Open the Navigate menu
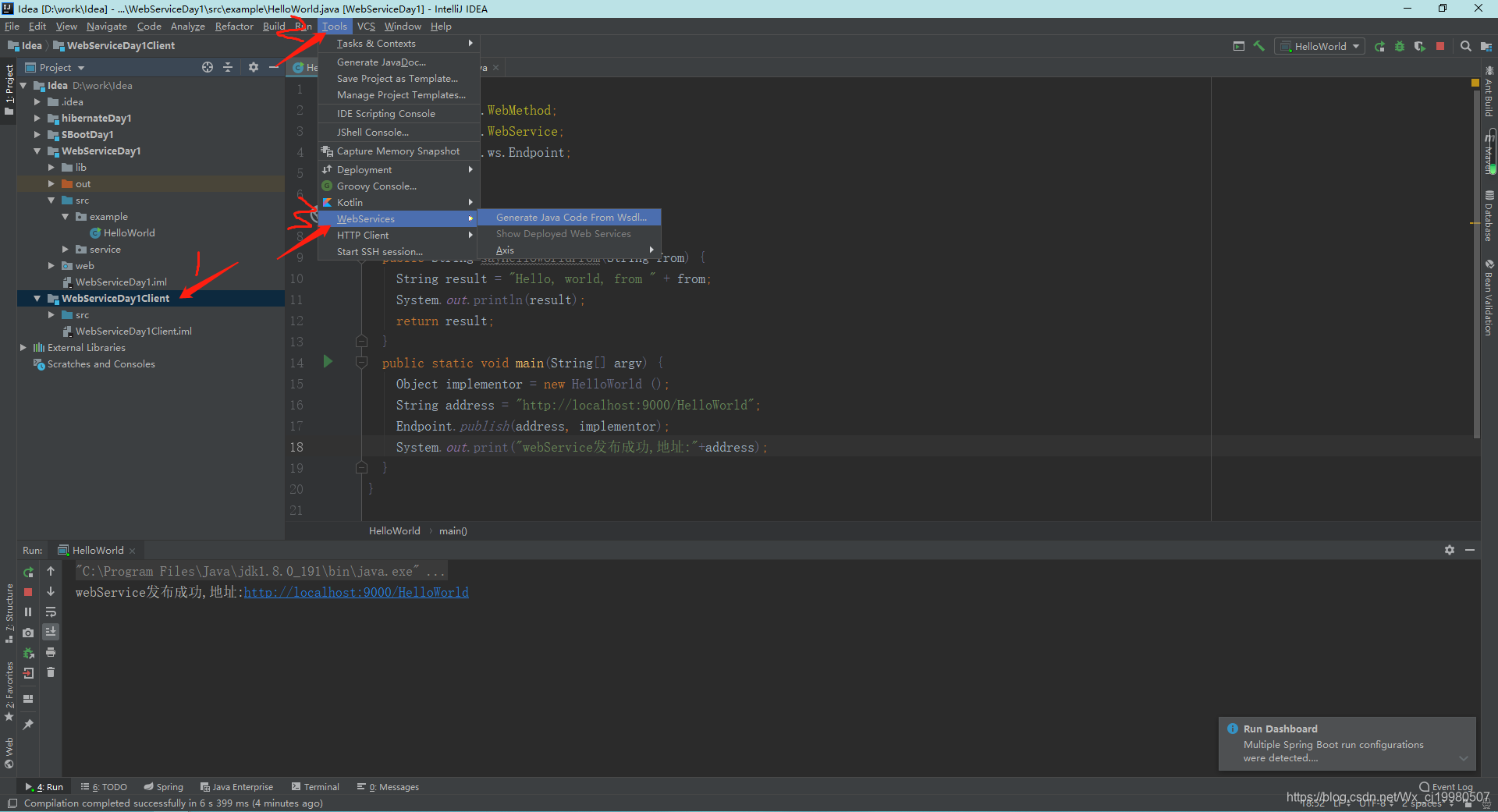Screen dimensions: 1498x812 pyautogui.click(x=107, y=27)
